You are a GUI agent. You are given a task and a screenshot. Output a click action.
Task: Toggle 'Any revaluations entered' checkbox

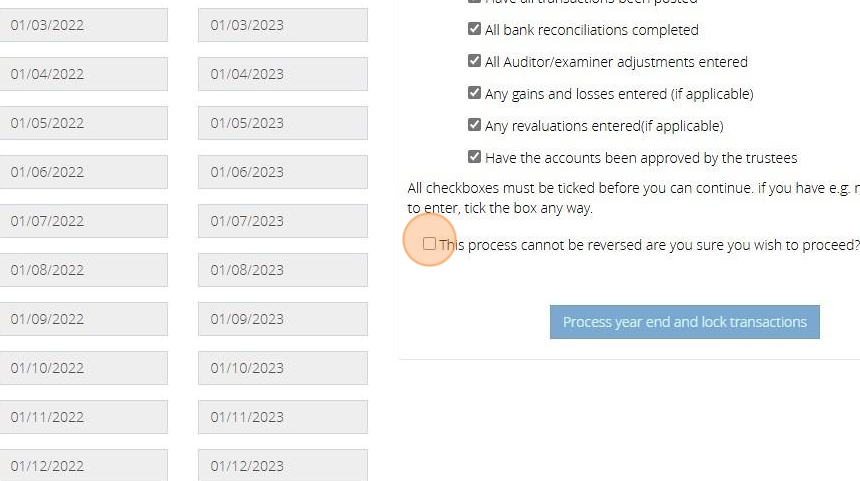[x=474, y=125]
